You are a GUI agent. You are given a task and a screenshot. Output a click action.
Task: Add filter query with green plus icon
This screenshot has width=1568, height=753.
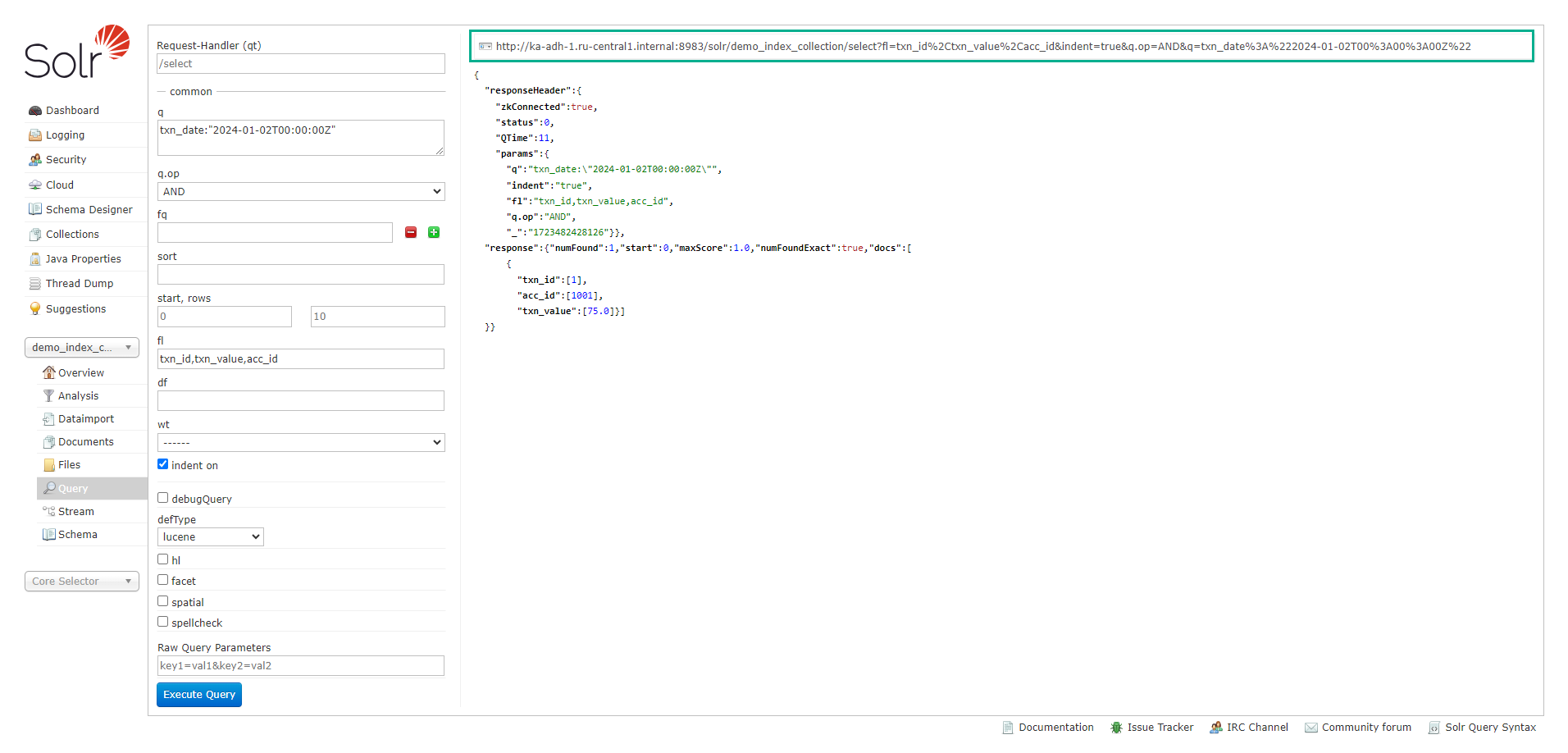click(434, 233)
